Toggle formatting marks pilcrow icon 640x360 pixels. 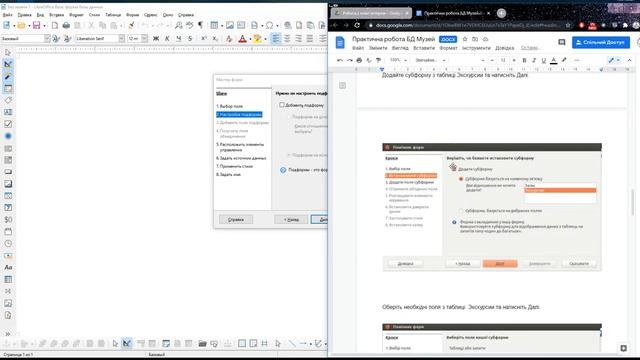click(200, 25)
